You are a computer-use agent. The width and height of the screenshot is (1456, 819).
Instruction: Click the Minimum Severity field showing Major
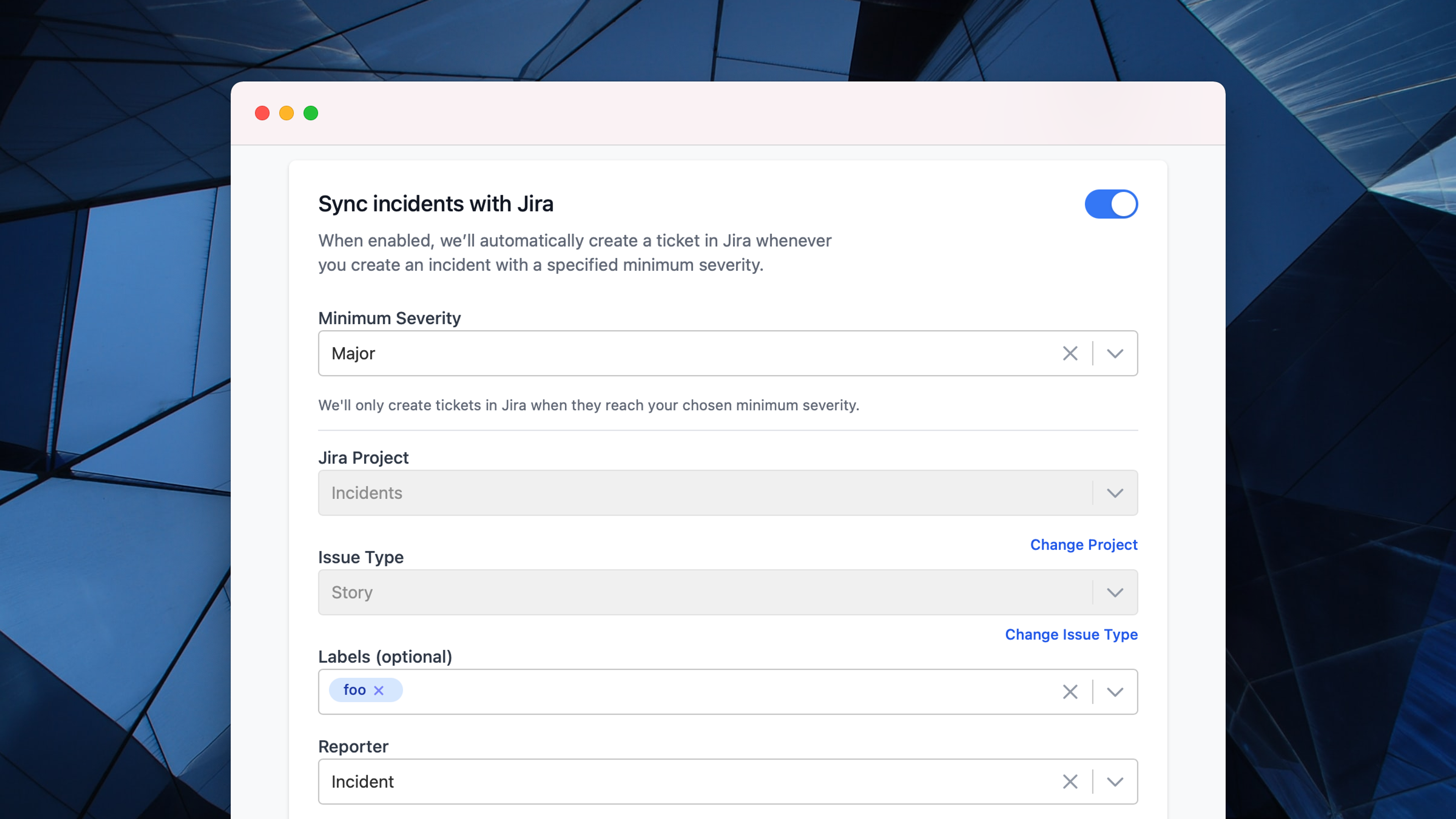coord(728,353)
